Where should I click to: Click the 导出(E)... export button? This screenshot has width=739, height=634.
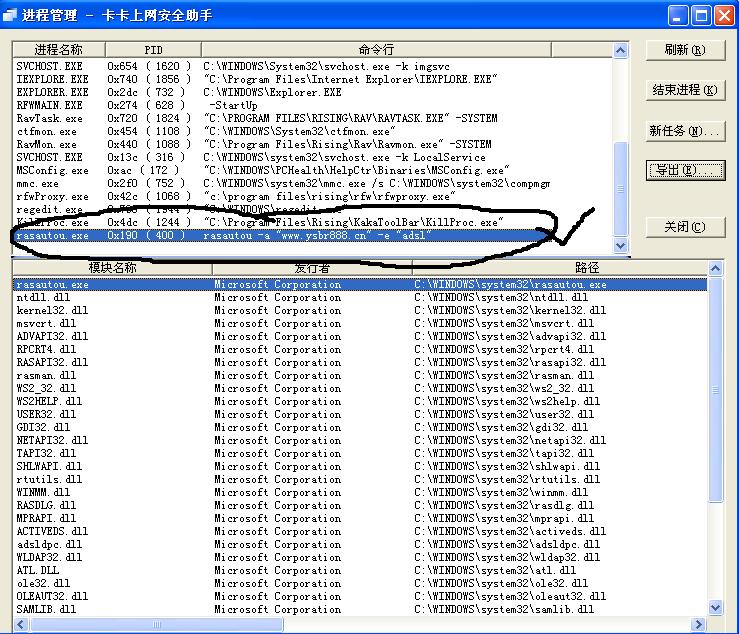[x=685, y=170]
